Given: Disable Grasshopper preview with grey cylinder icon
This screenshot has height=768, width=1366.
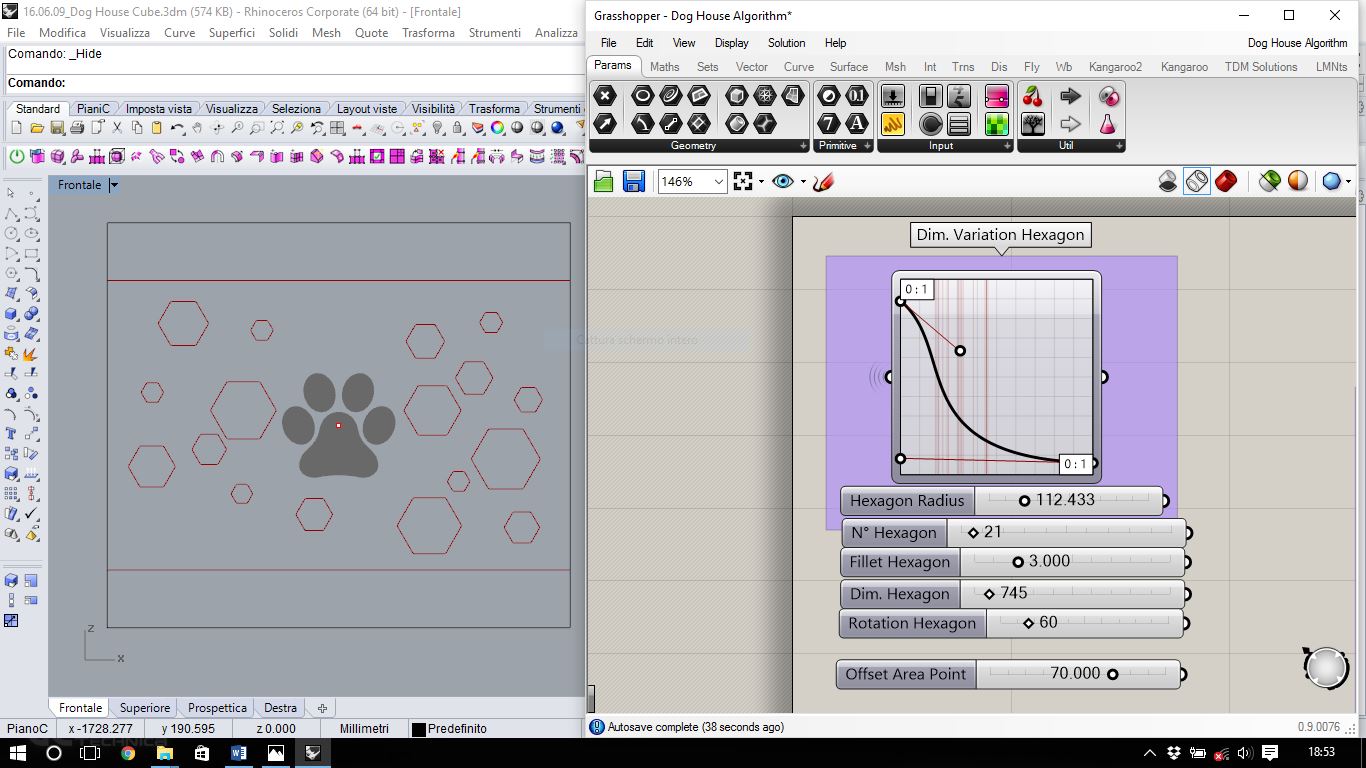Looking at the screenshot, I should click(x=1168, y=181).
